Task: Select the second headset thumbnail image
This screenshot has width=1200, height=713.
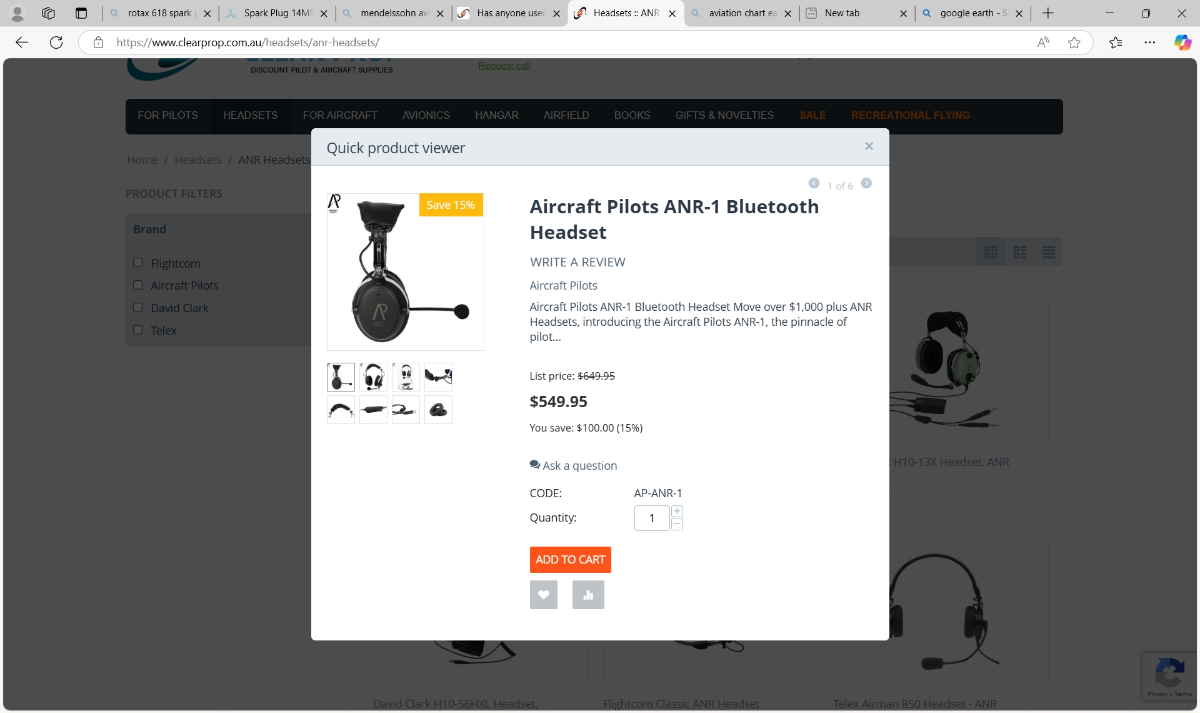Action: click(373, 377)
